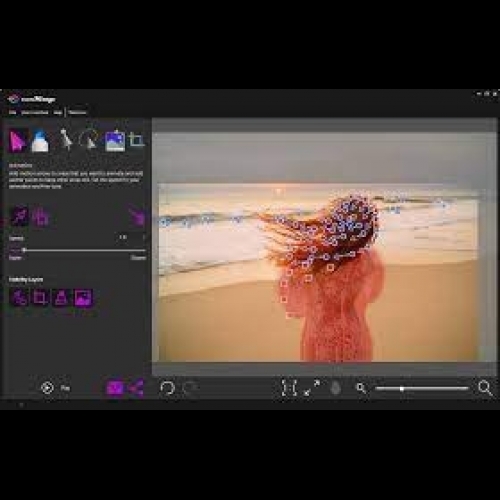Click the Undo arrow

tap(167, 388)
